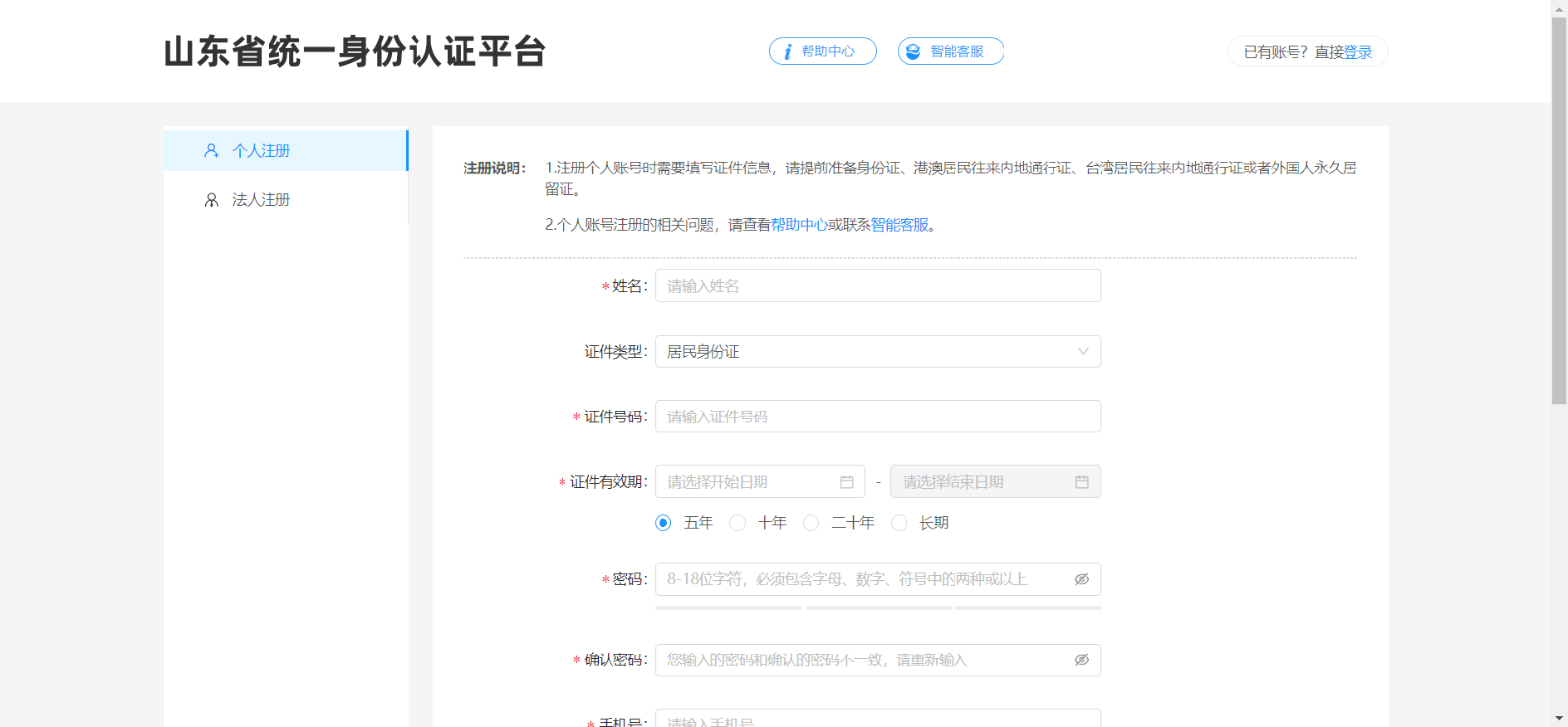Click the page vertical scrollbar thumb

click(1559, 210)
